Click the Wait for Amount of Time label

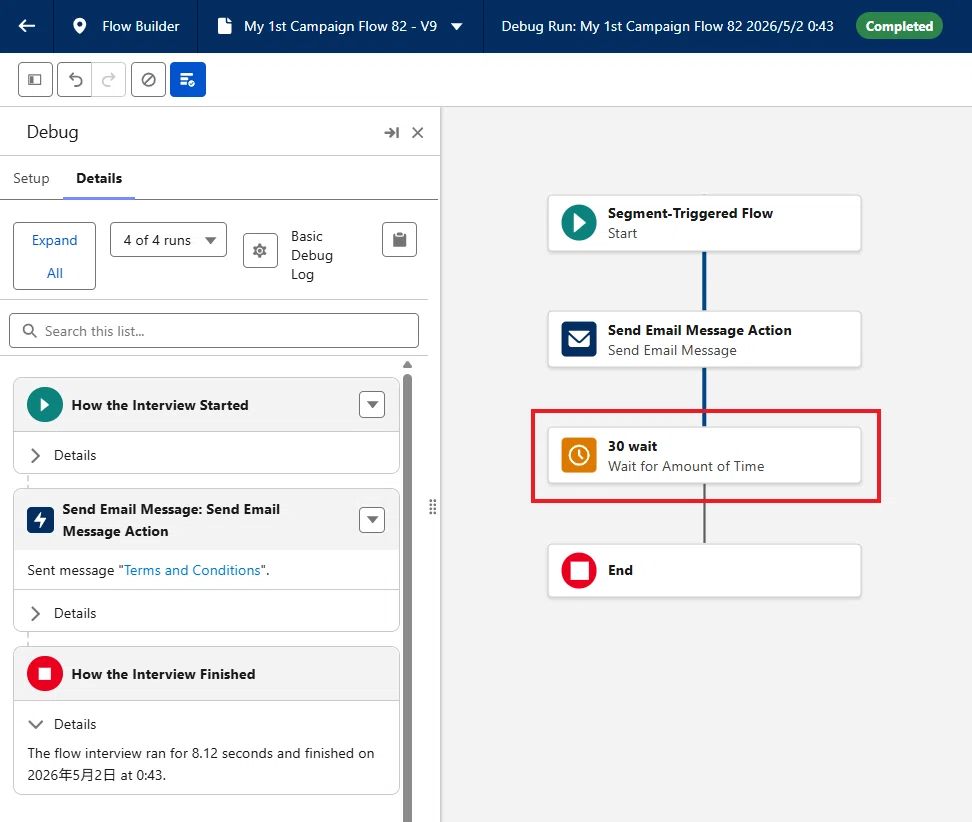point(686,466)
